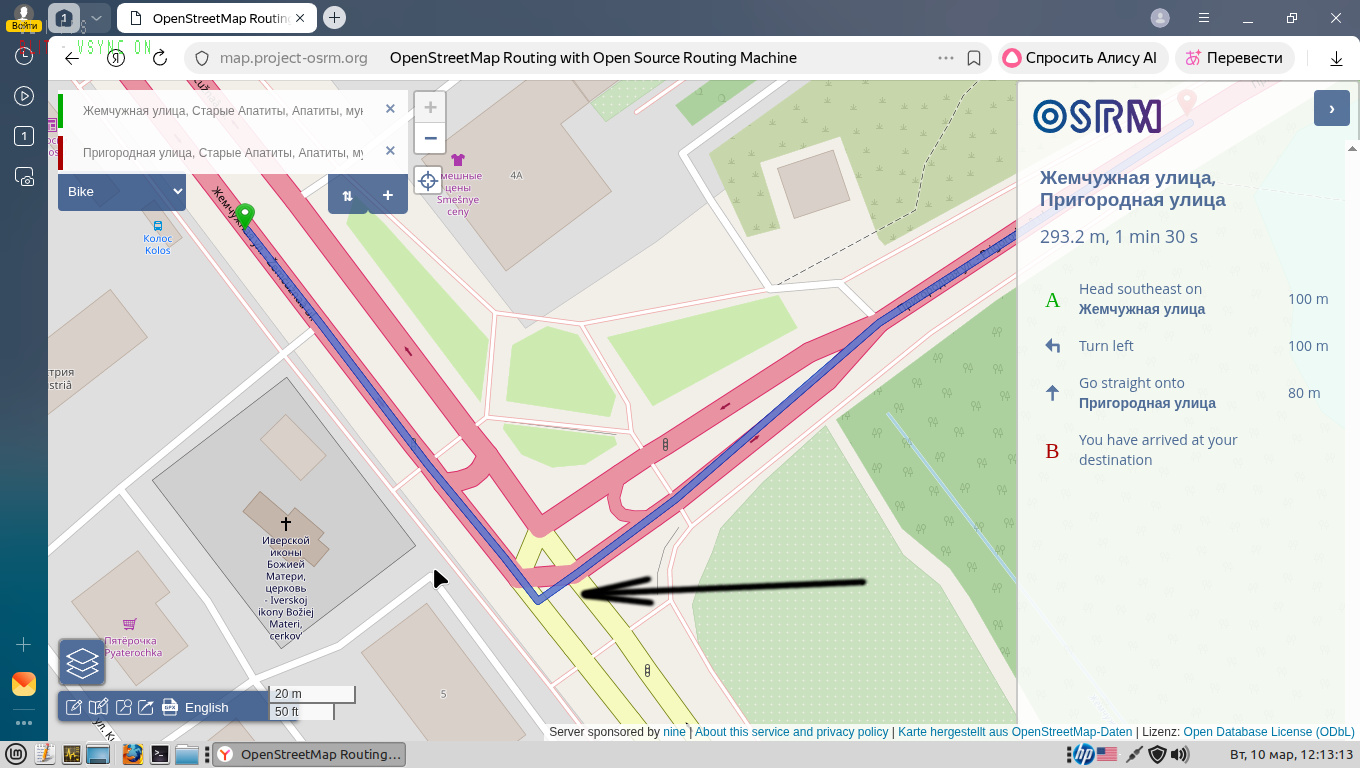Add a new waypoint with plus button

pos(388,195)
